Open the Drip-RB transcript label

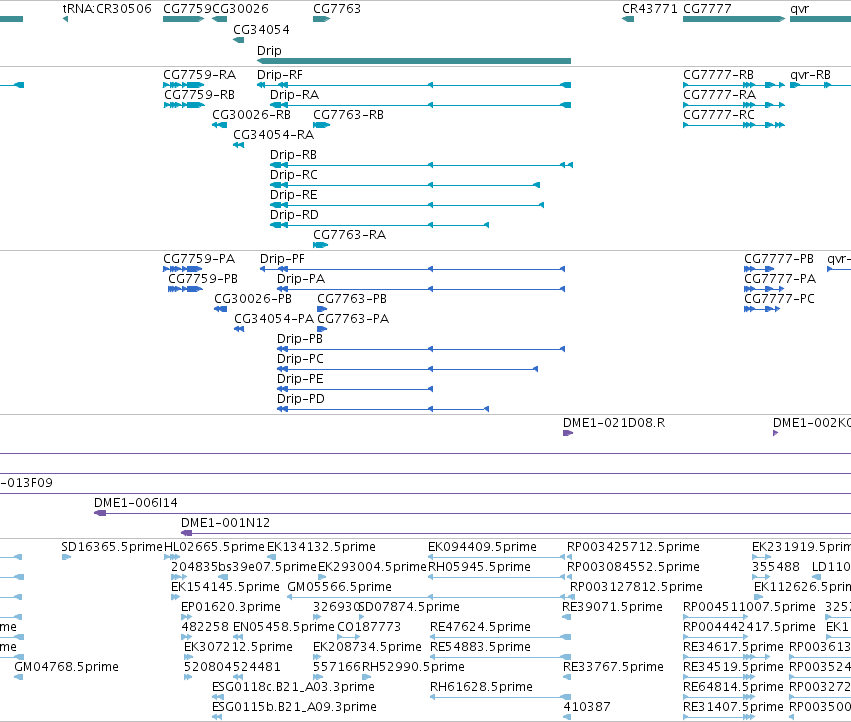(x=293, y=155)
